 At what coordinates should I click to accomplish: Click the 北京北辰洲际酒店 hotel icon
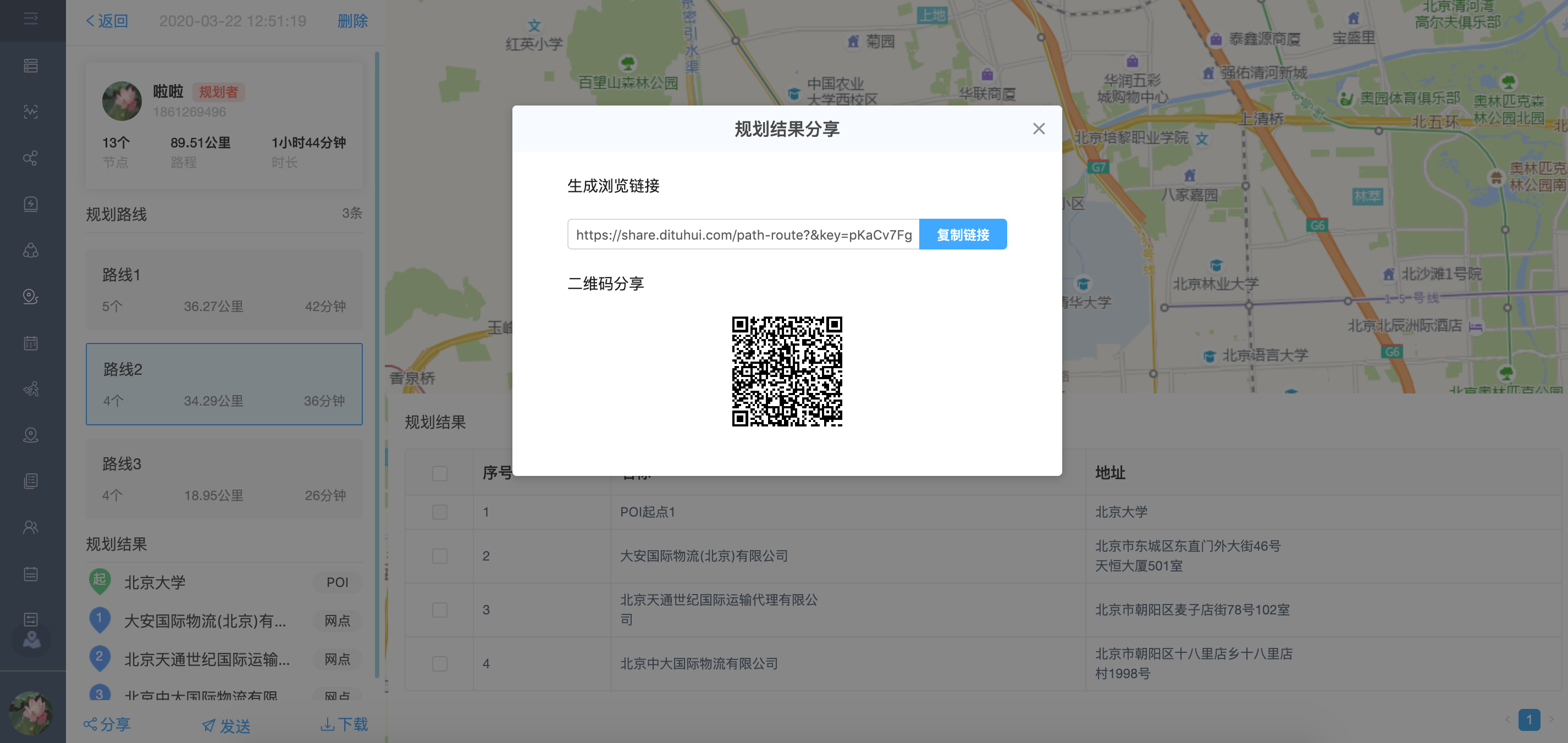click(1475, 328)
